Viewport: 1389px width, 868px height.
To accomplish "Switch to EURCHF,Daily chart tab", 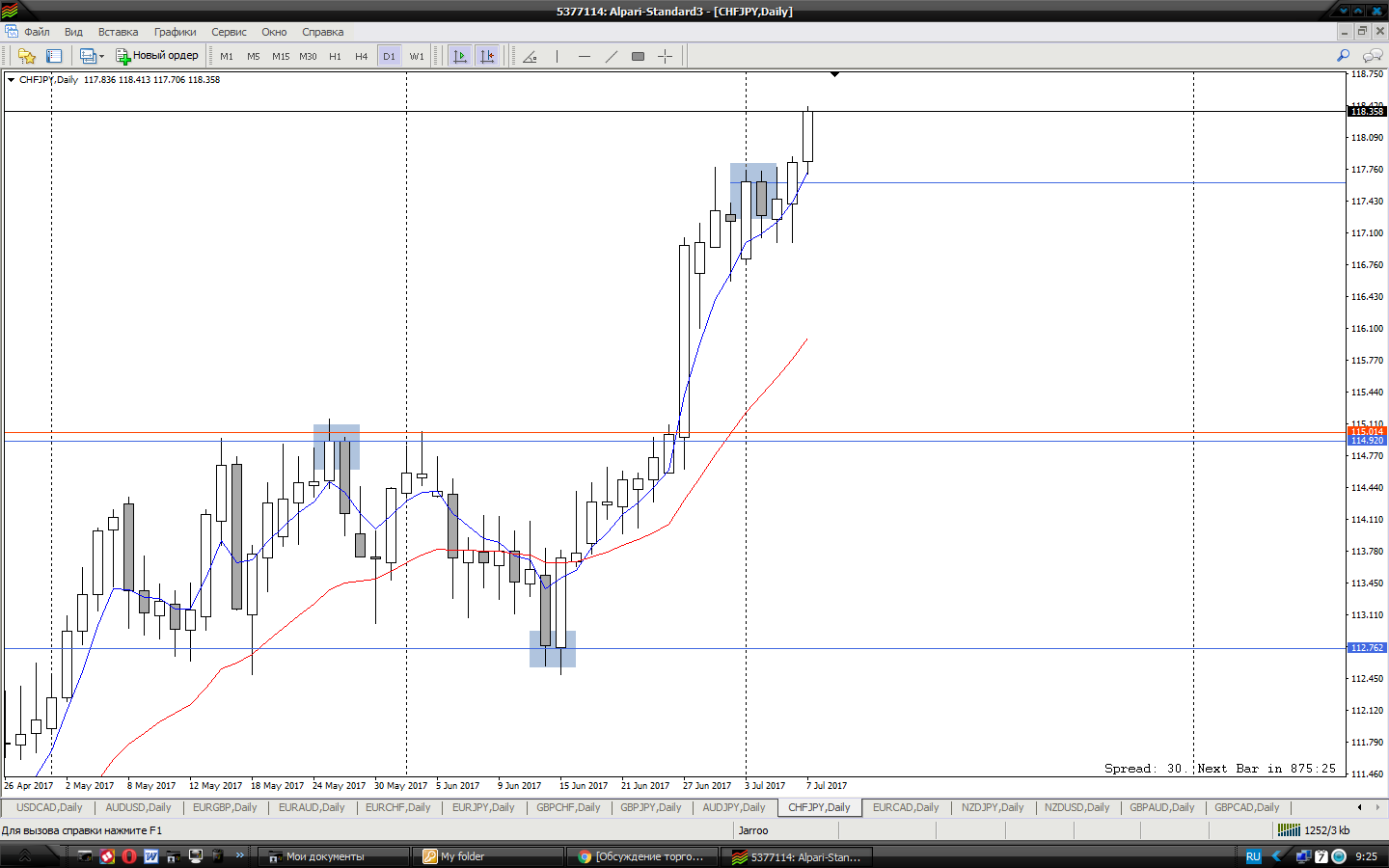I will [397, 807].
